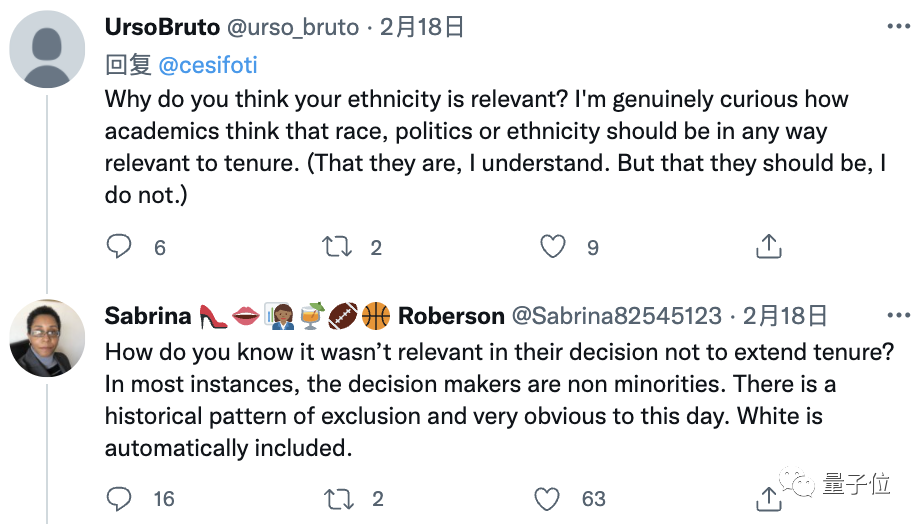This screenshot has height=524, width=920.
Task: Share UrsoBruto's tweet
Action: click(768, 246)
